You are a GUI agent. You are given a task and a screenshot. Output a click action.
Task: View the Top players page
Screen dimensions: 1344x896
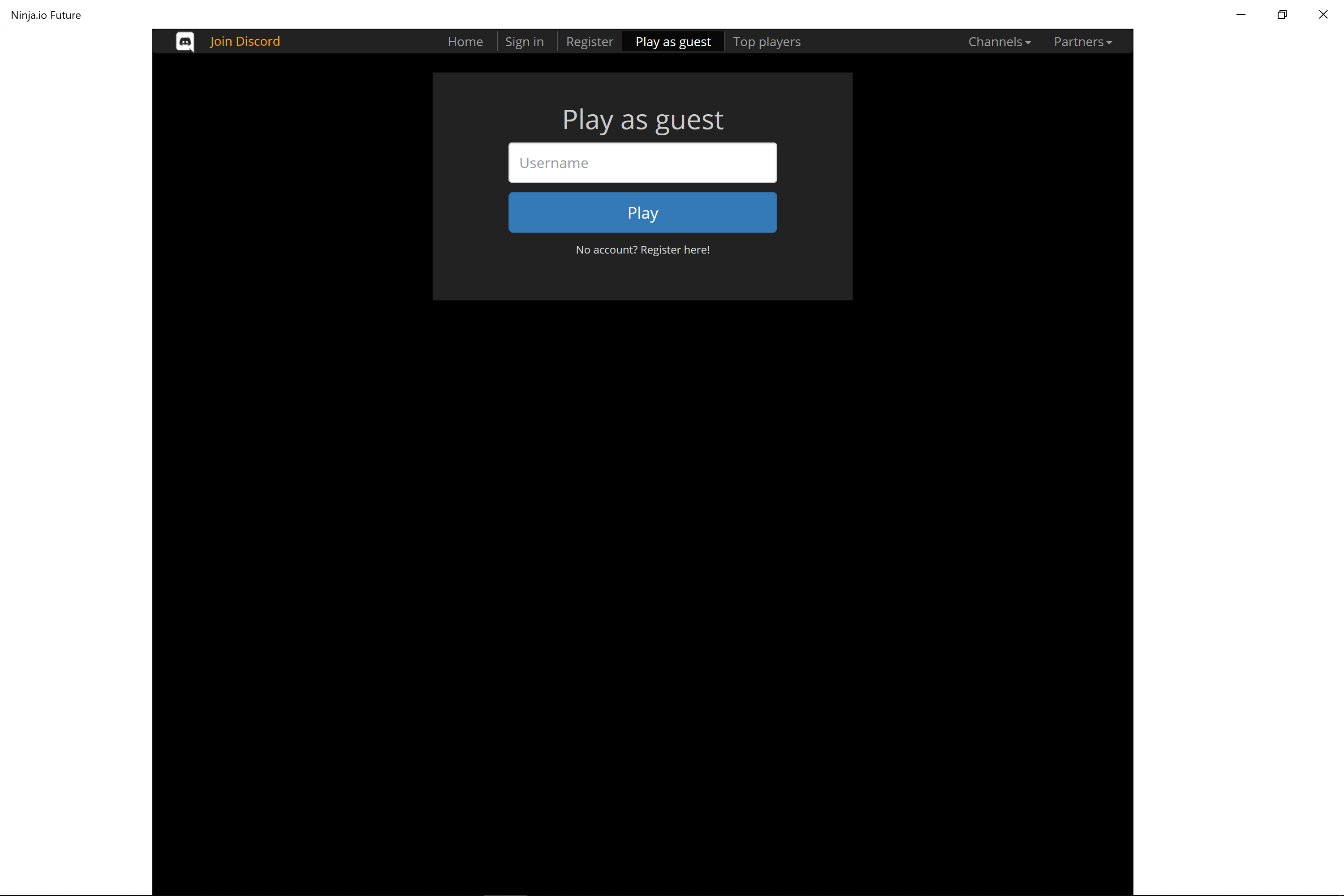pos(766,42)
